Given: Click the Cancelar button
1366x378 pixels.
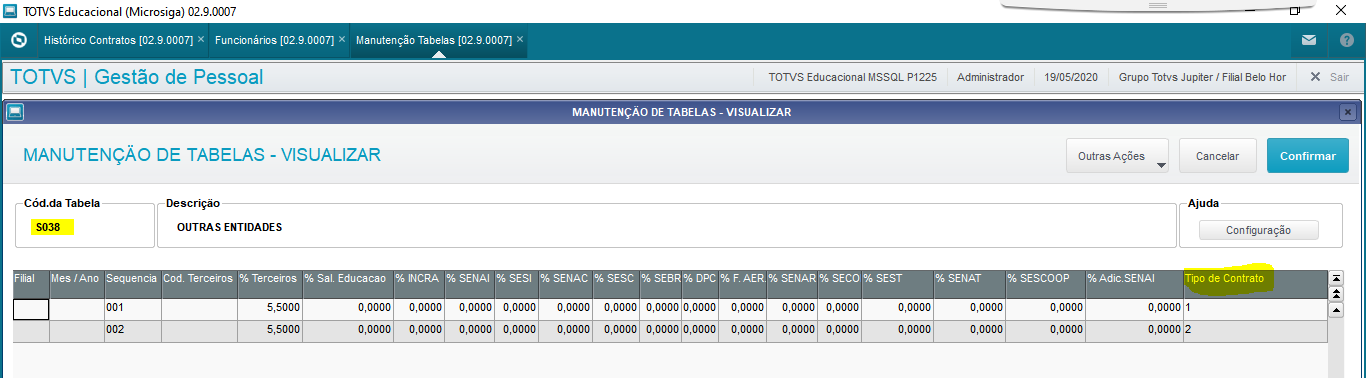Looking at the screenshot, I should click(x=1217, y=156).
